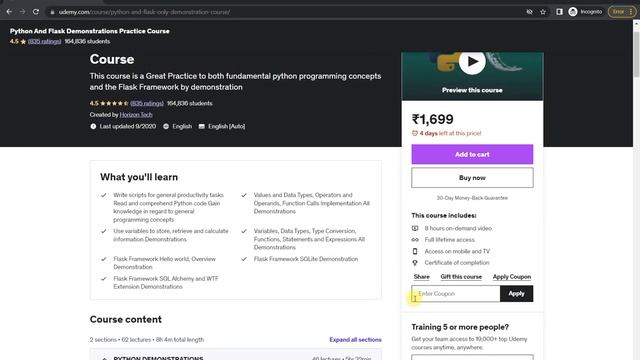Viewport: 640px width, 360px height.
Task: Click star rating icons below description
Action: (114, 103)
